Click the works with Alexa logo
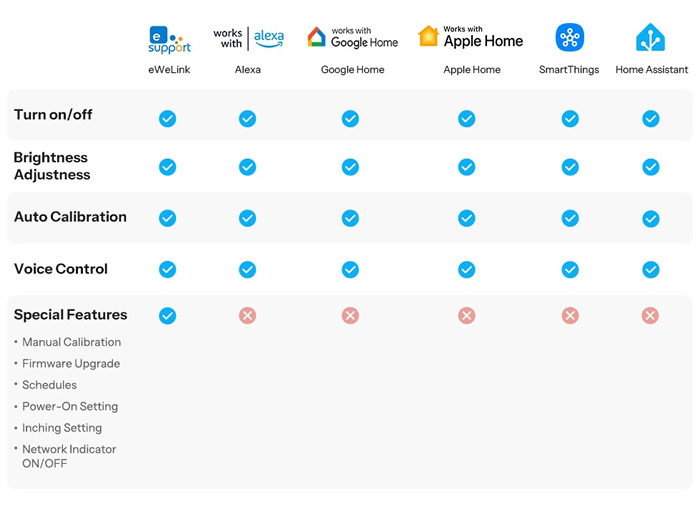Screen dimensions: 700x516 pyautogui.click(x=248, y=38)
